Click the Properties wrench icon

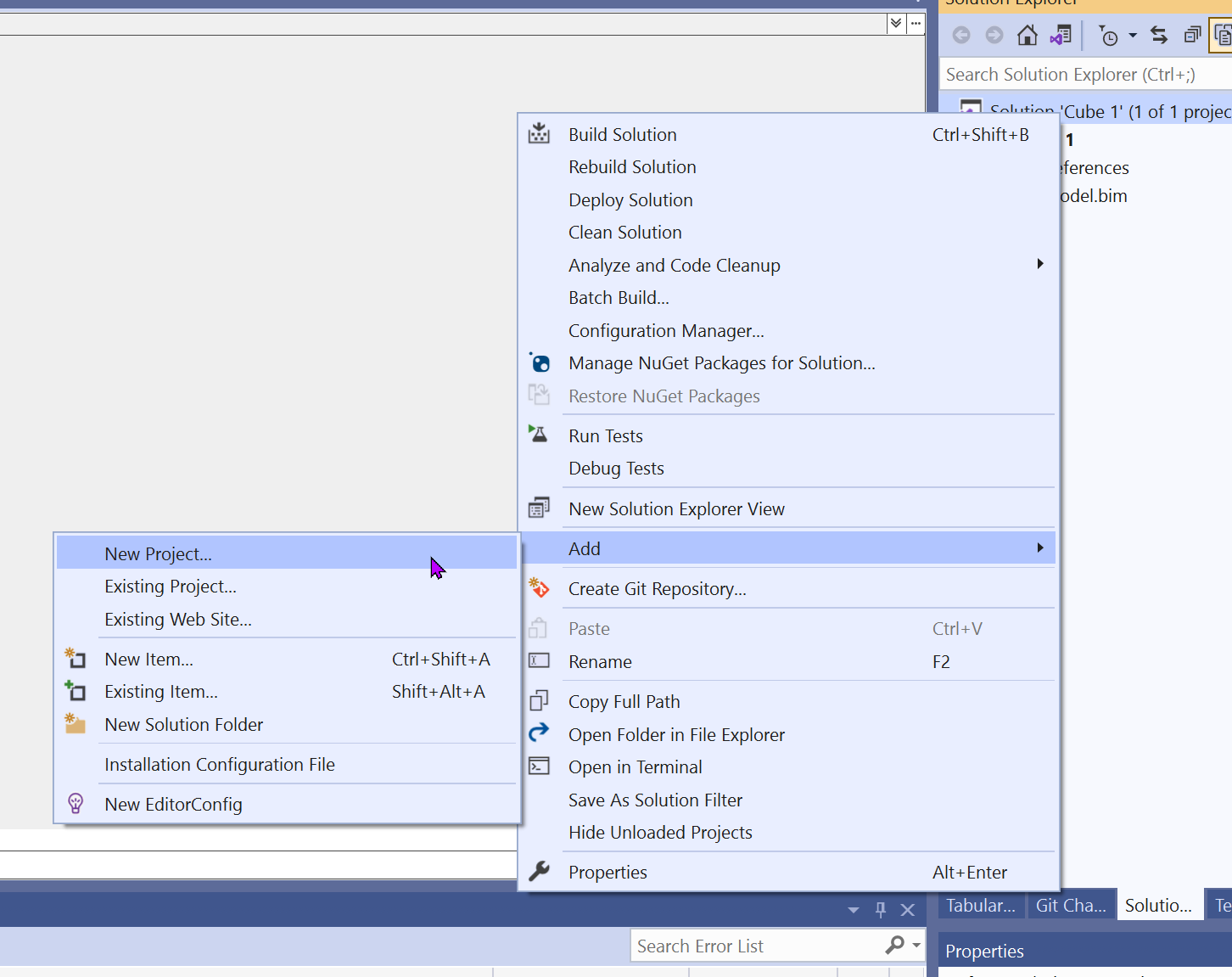[539, 871]
